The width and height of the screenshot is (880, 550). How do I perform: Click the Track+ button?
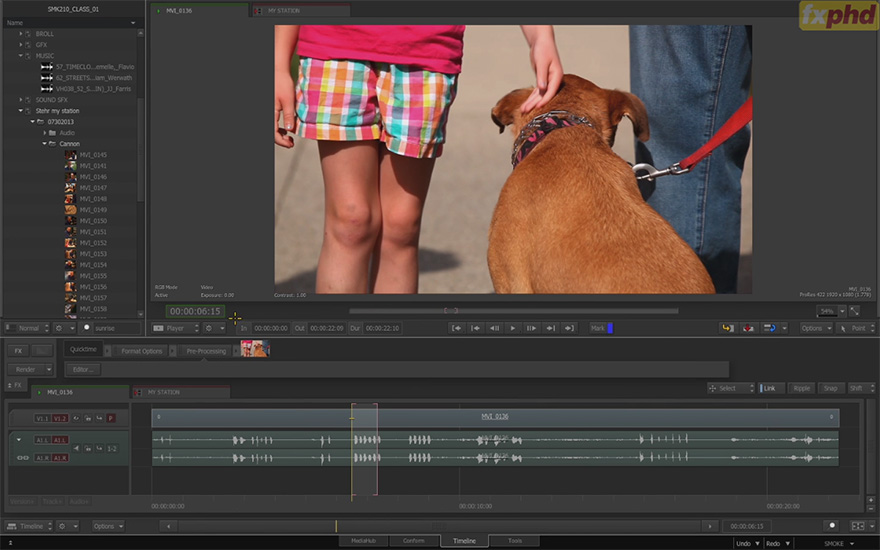click(x=52, y=501)
